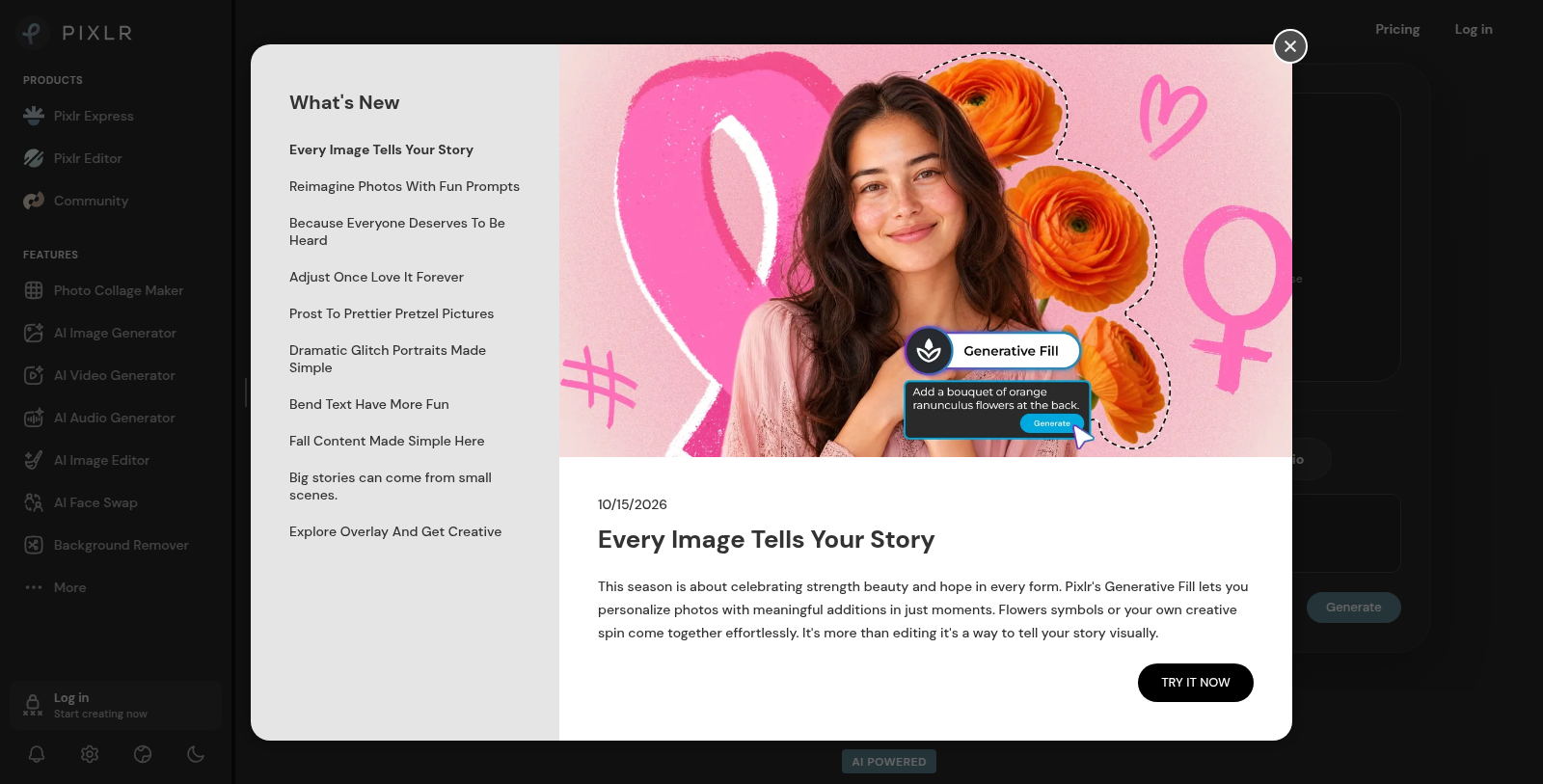The width and height of the screenshot is (1543, 784).
Task: Open the settings gear icon
Action: (90, 754)
